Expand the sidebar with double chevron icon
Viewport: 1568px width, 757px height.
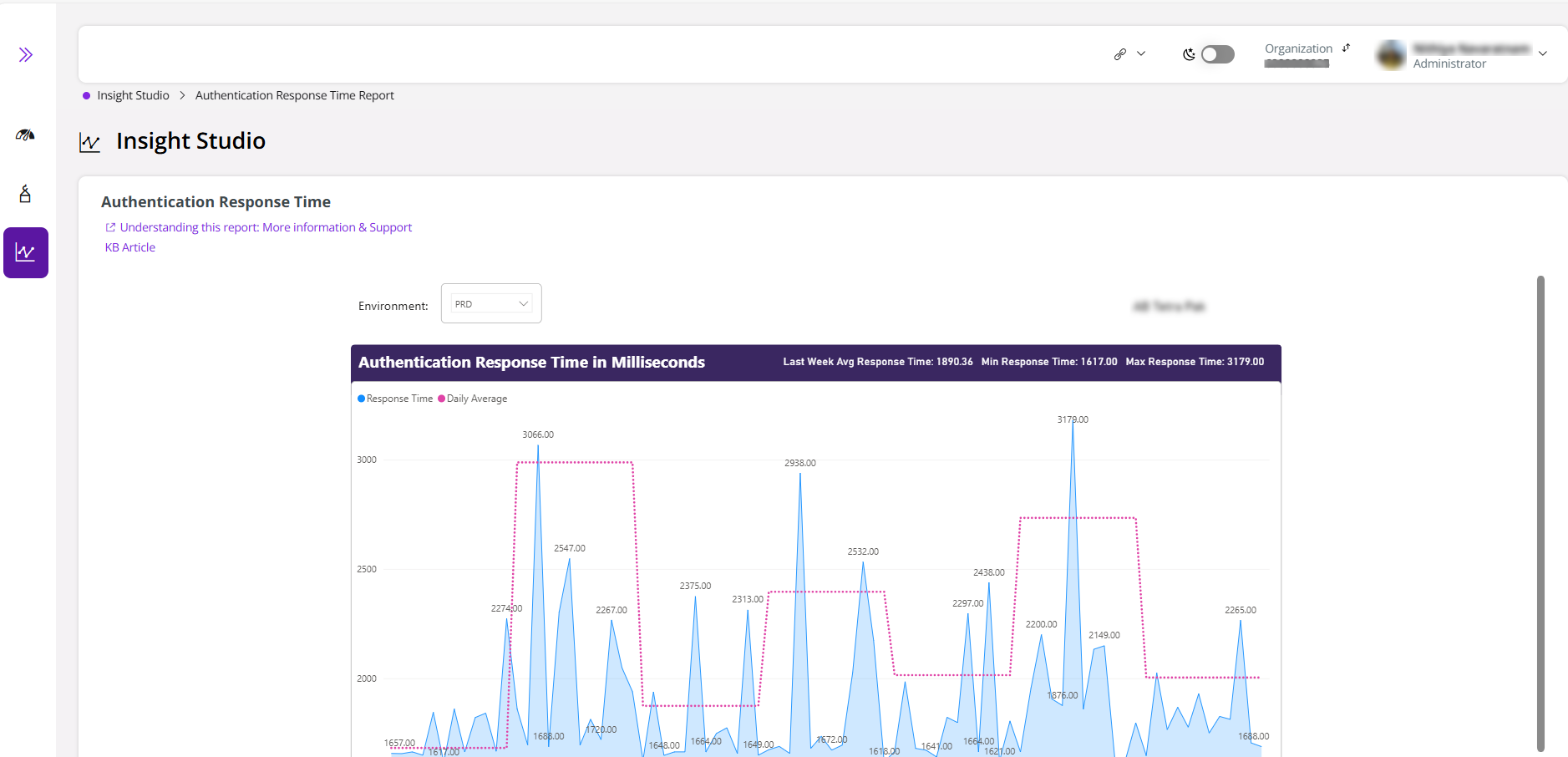pos(26,55)
